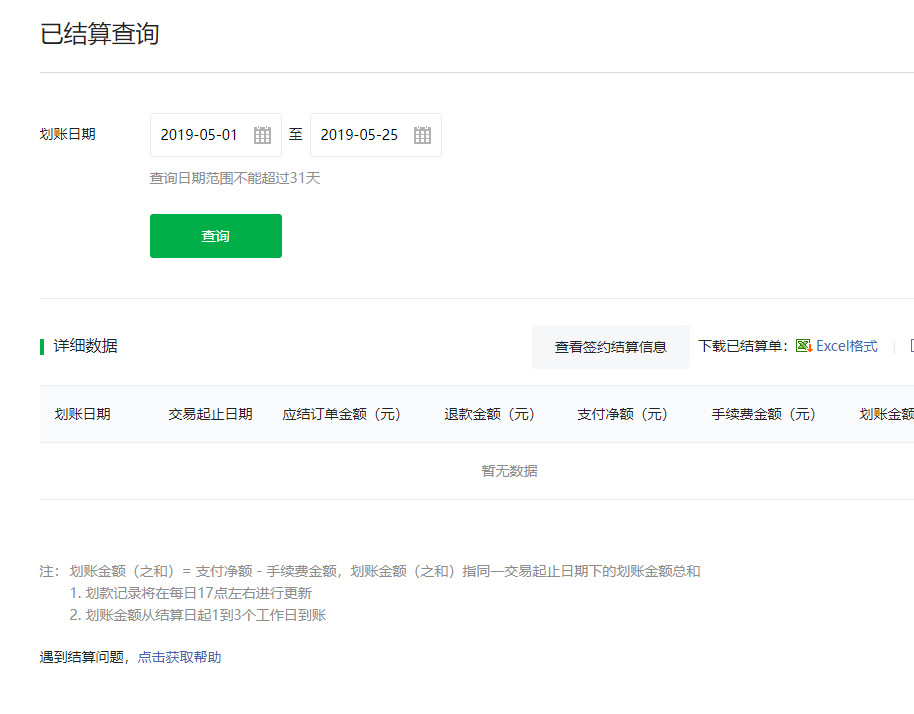Click the 暂无数据 empty-table message
Screen dimensions: 914x714
[x=509, y=471]
